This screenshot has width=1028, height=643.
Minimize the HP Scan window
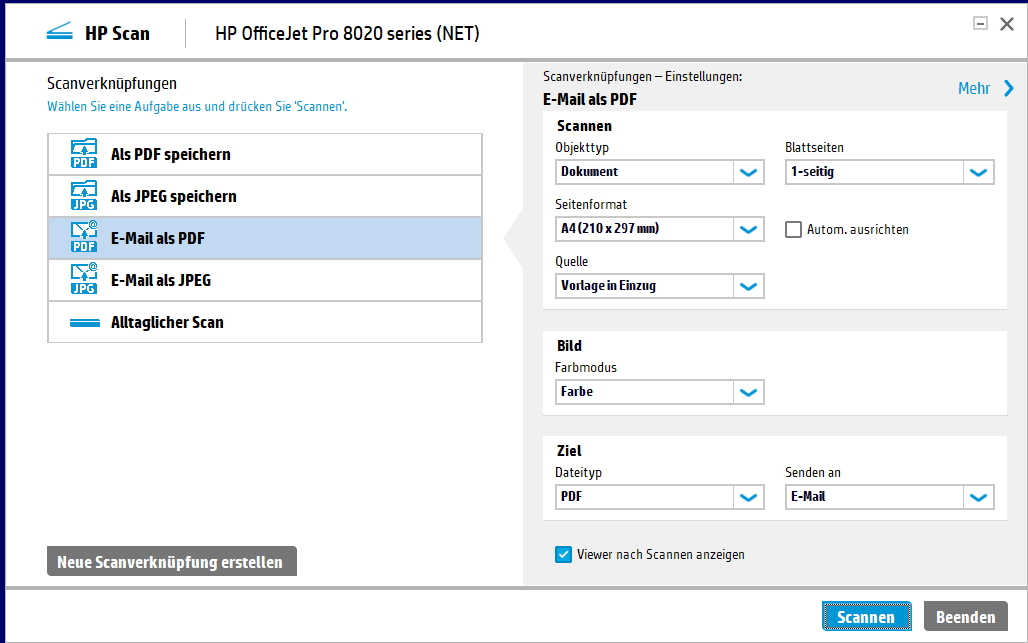pyautogui.click(x=981, y=24)
